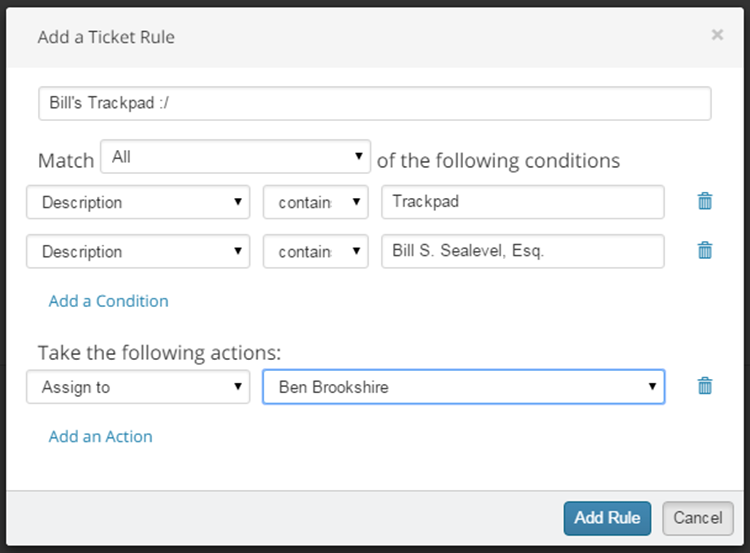This screenshot has height=553, width=750.
Task: Cancel the ticket rule creation
Action: click(x=697, y=518)
